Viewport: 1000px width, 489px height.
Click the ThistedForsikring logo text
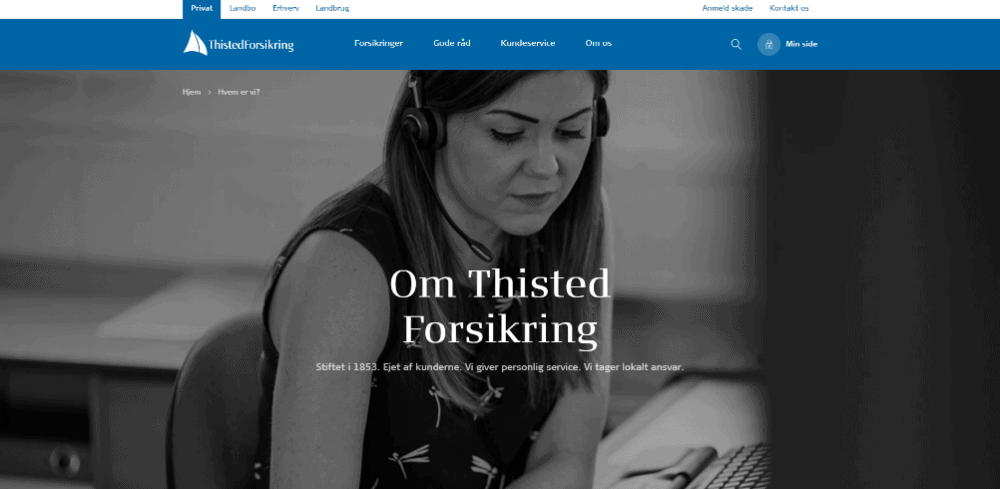coord(251,45)
